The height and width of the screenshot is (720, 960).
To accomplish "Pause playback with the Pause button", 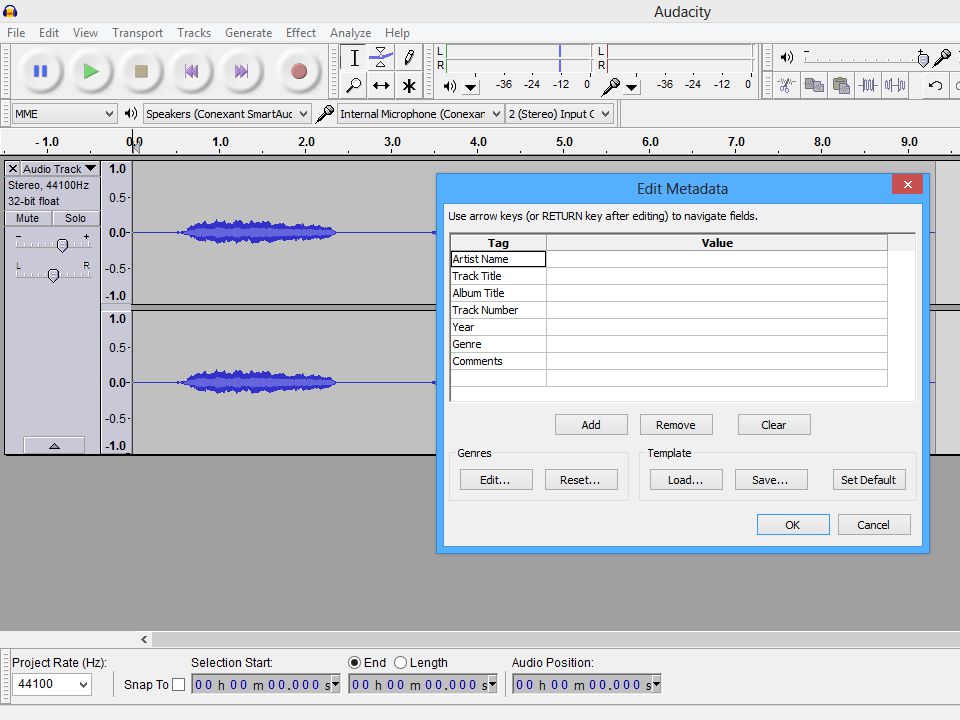I will [40, 72].
